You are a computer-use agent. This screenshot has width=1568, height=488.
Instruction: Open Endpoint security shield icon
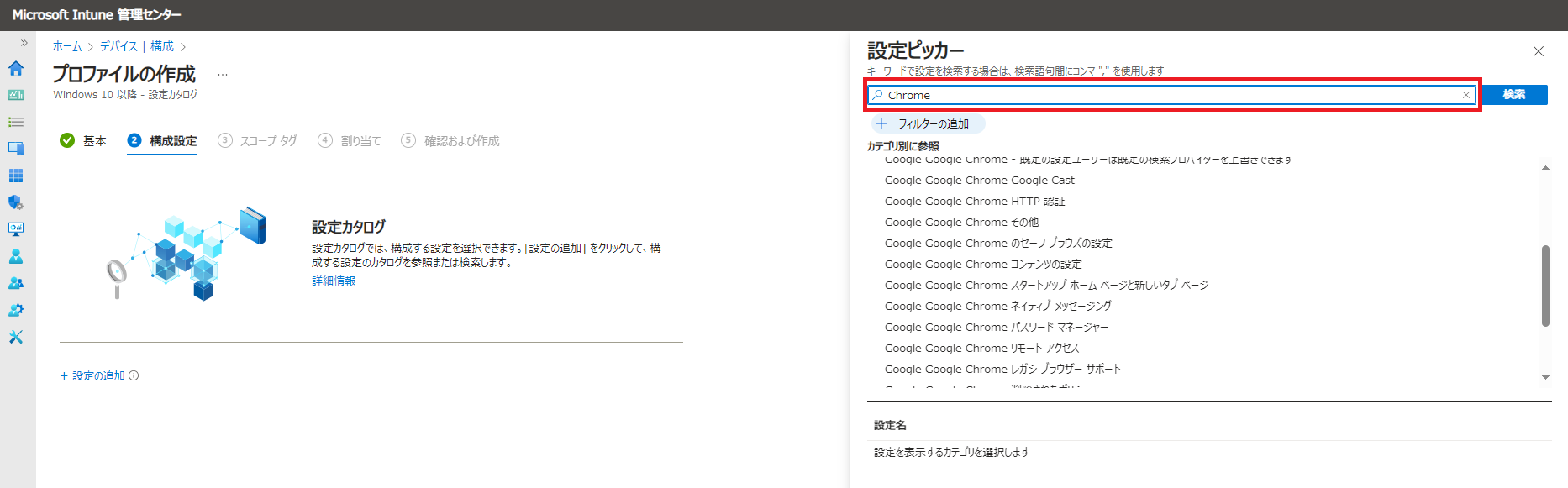point(15,202)
